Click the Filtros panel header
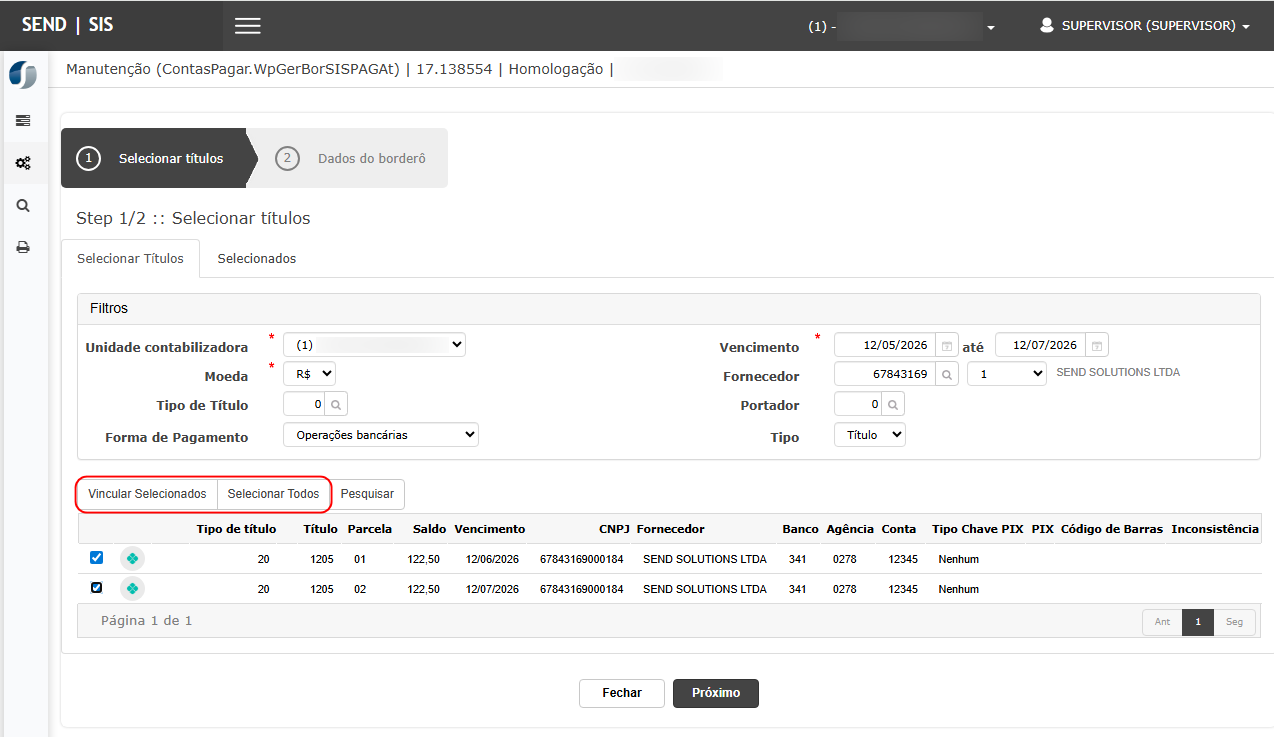 pos(668,309)
